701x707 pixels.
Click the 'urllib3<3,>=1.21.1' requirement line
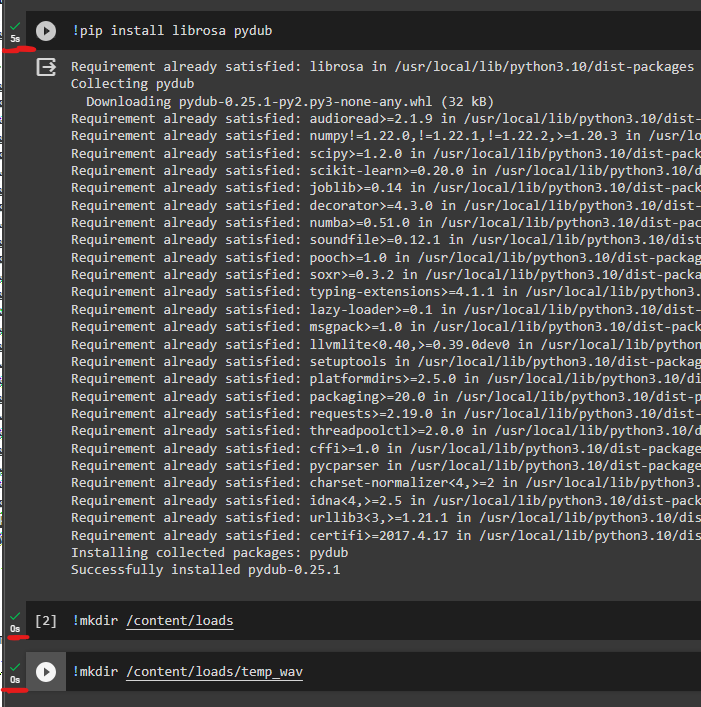pos(386,518)
